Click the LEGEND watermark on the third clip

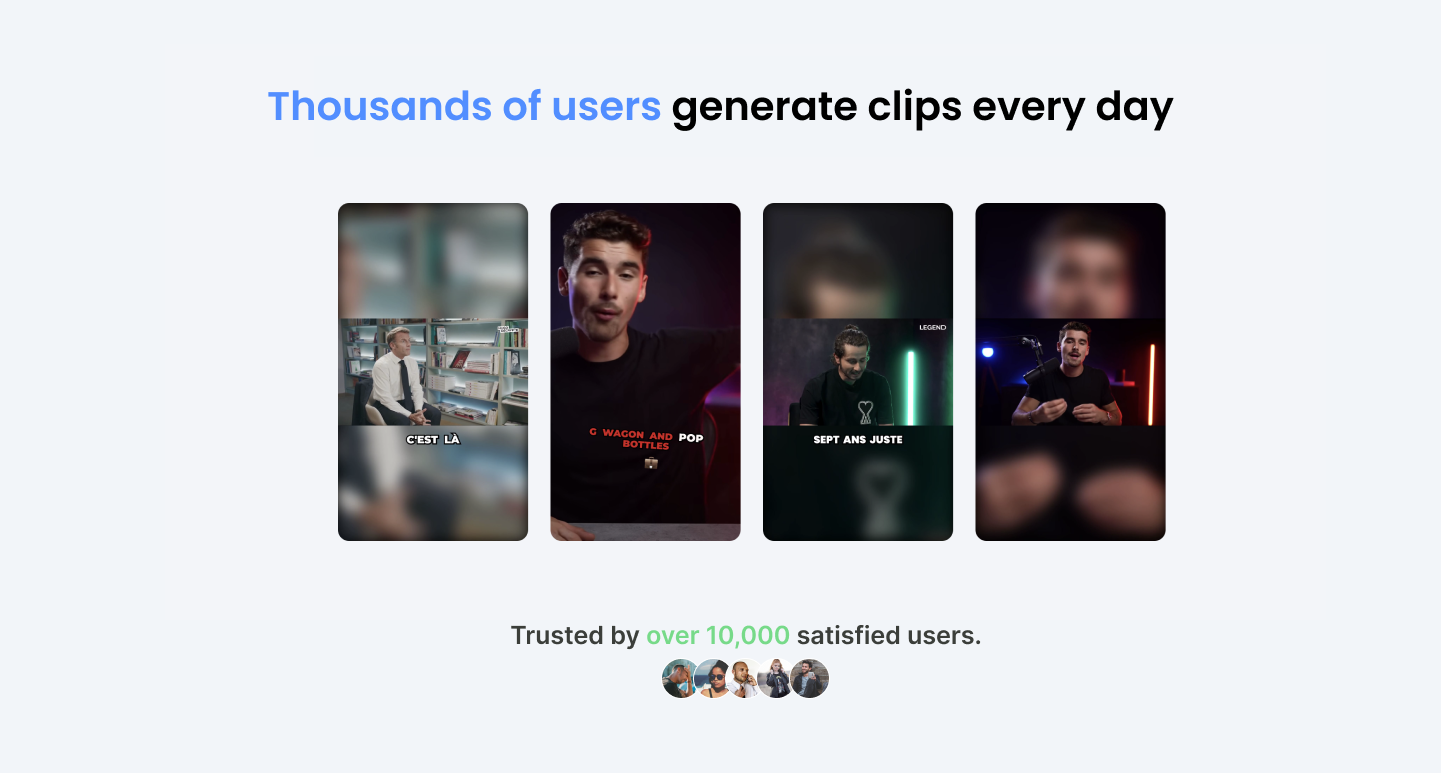coord(932,327)
